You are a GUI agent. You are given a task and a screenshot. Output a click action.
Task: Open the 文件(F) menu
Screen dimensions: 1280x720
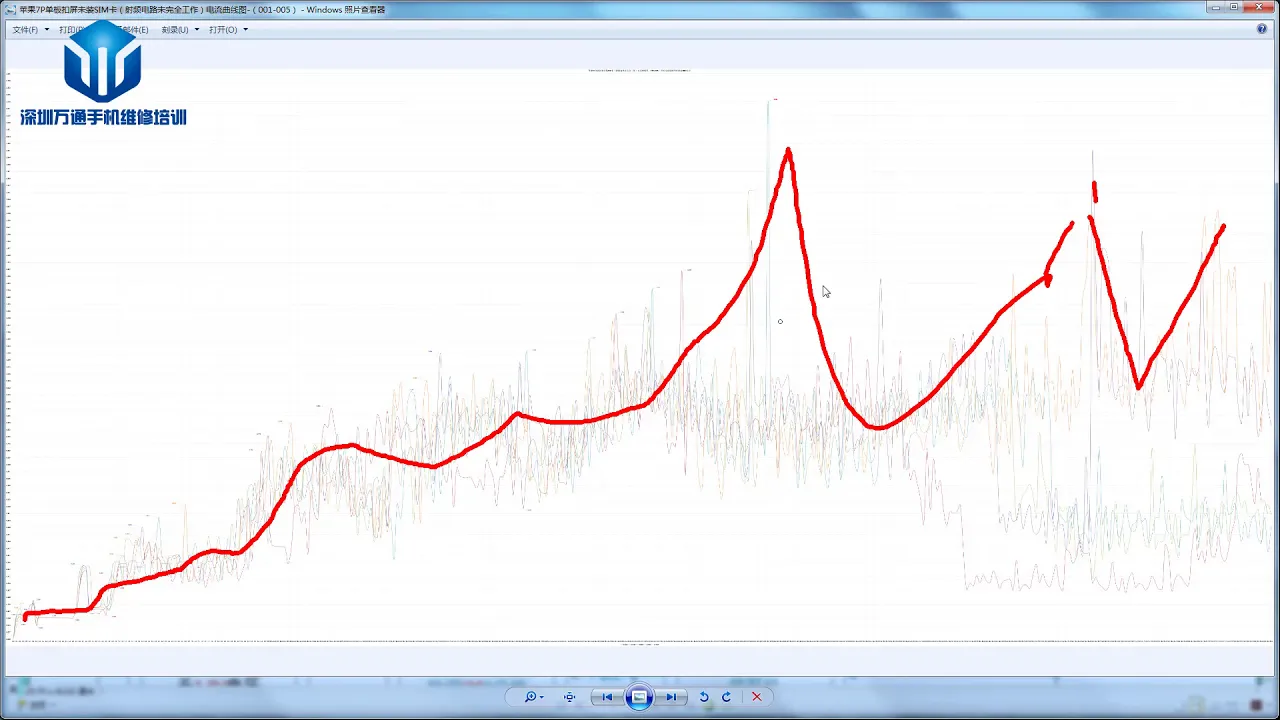point(30,30)
